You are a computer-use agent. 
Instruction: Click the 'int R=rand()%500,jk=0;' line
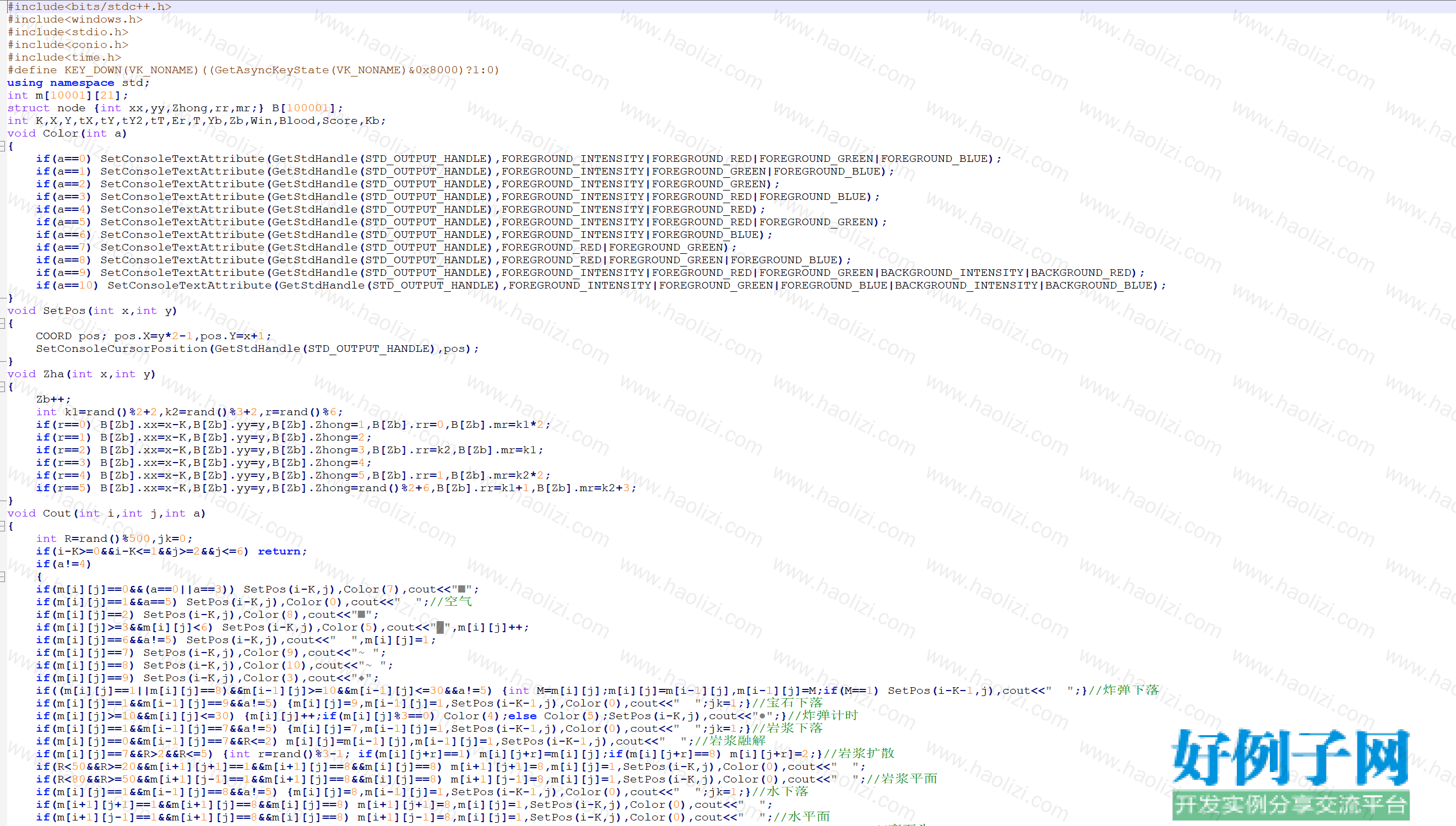114,539
